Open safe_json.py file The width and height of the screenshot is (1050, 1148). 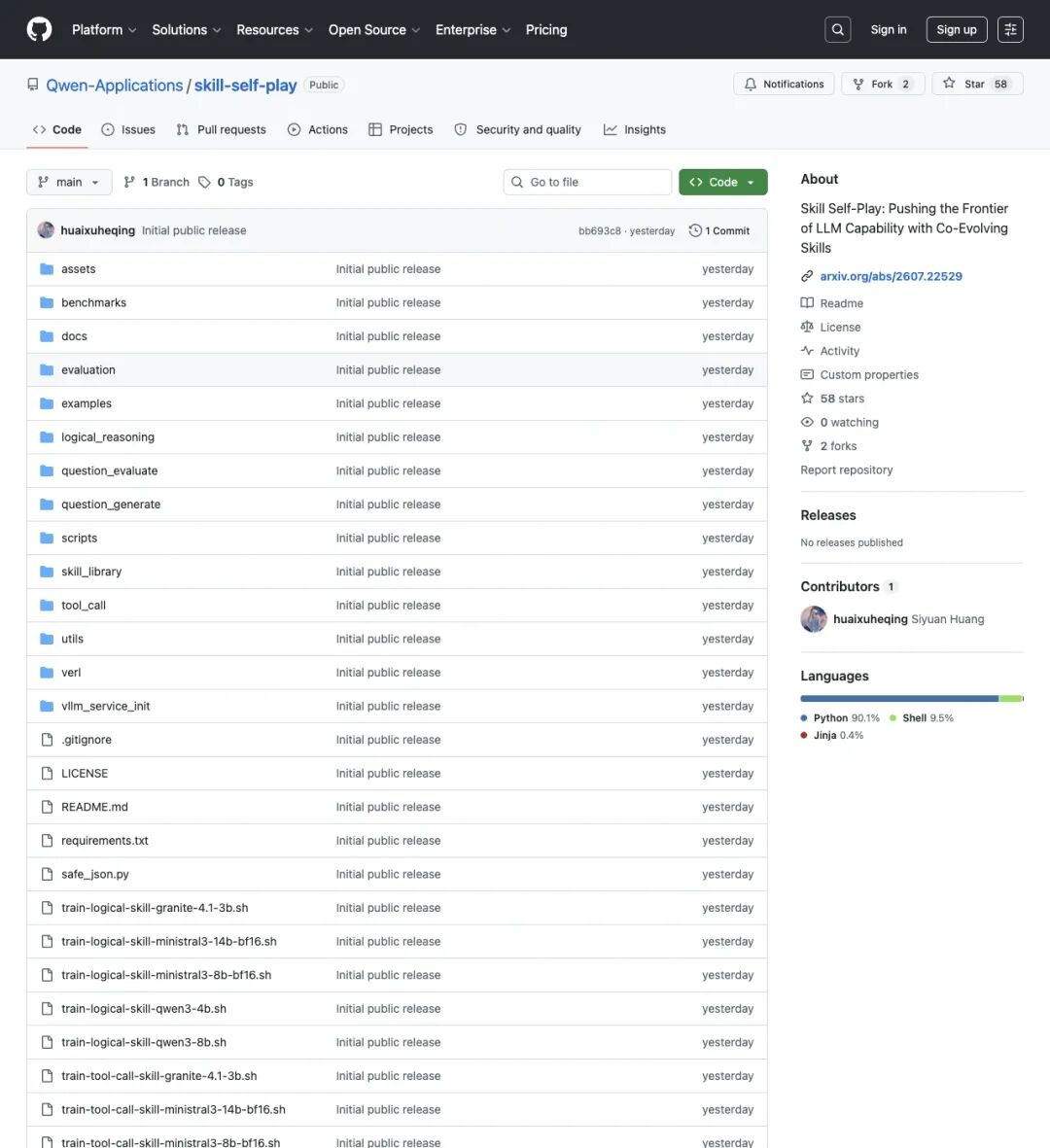95,874
